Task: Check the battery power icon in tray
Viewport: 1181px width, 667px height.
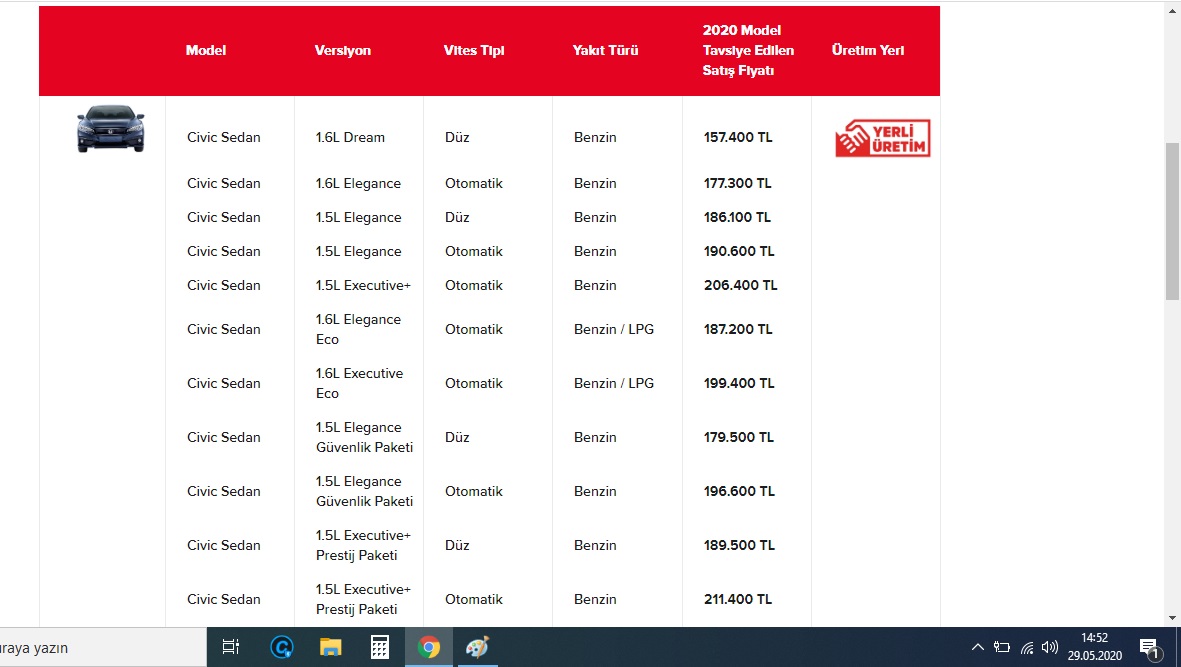Action: pyautogui.click(x=1002, y=647)
